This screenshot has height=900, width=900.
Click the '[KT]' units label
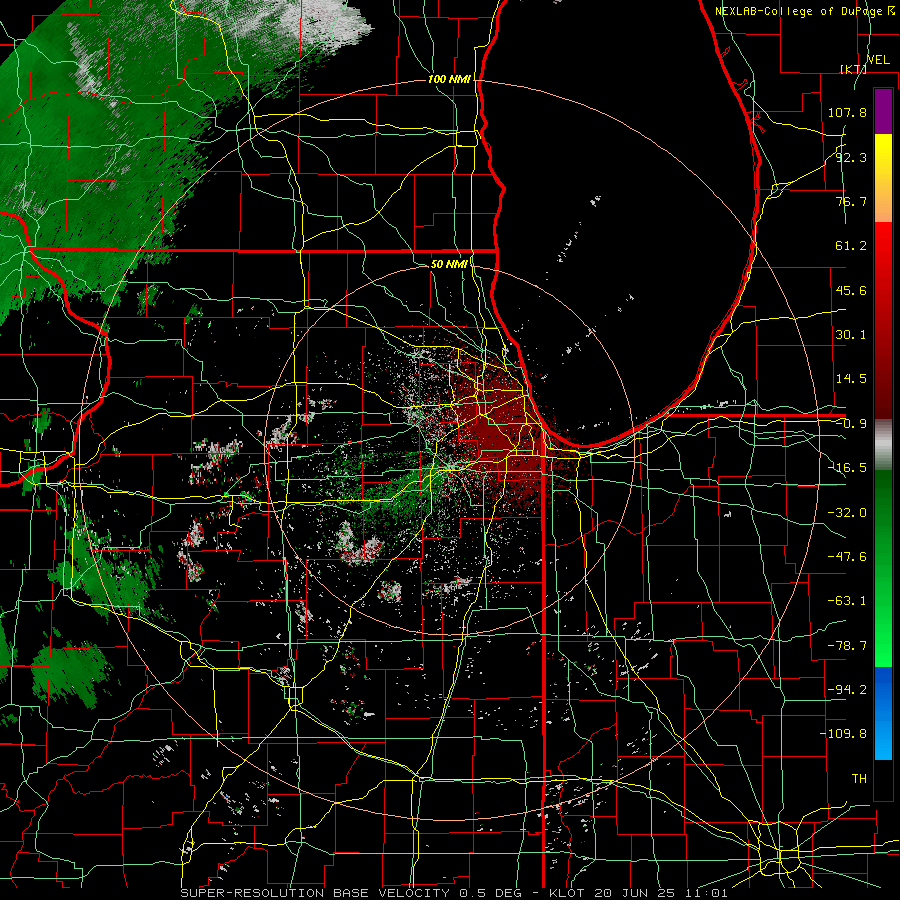click(854, 69)
